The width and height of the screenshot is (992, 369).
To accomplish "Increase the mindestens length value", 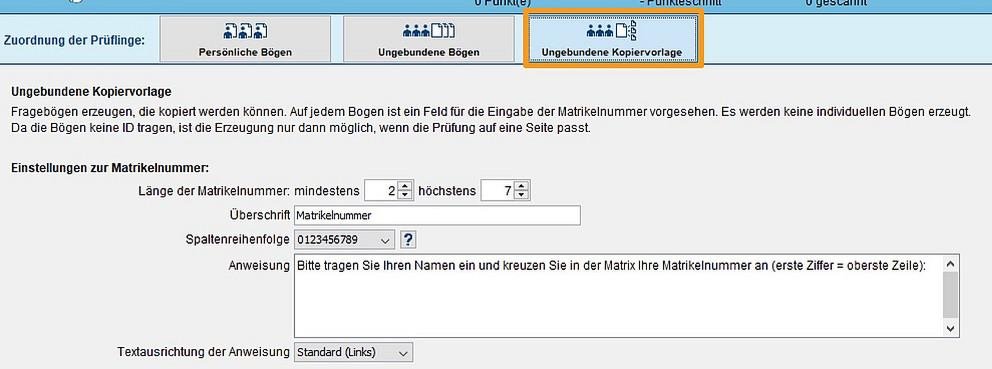I will pos(406,186).
